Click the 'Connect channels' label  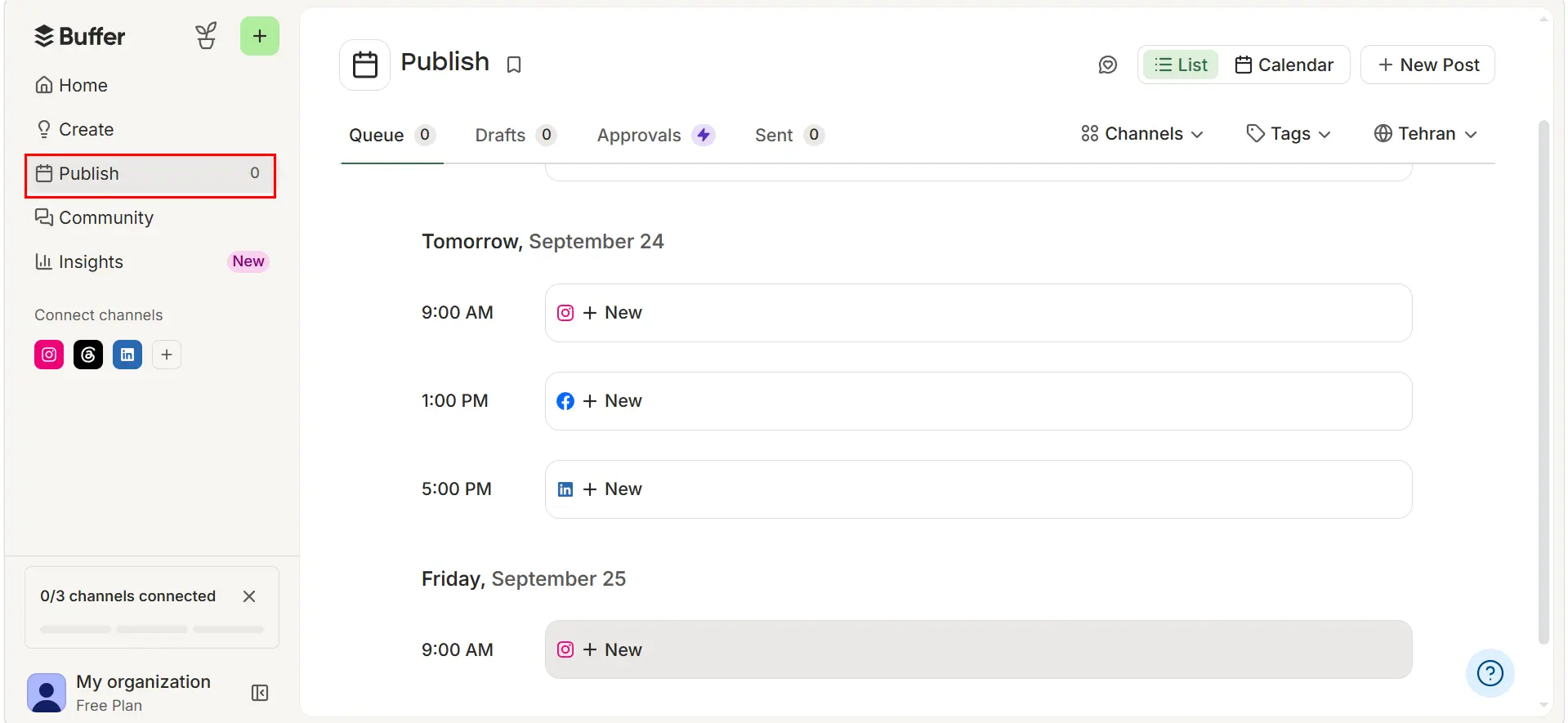point(99,315)
